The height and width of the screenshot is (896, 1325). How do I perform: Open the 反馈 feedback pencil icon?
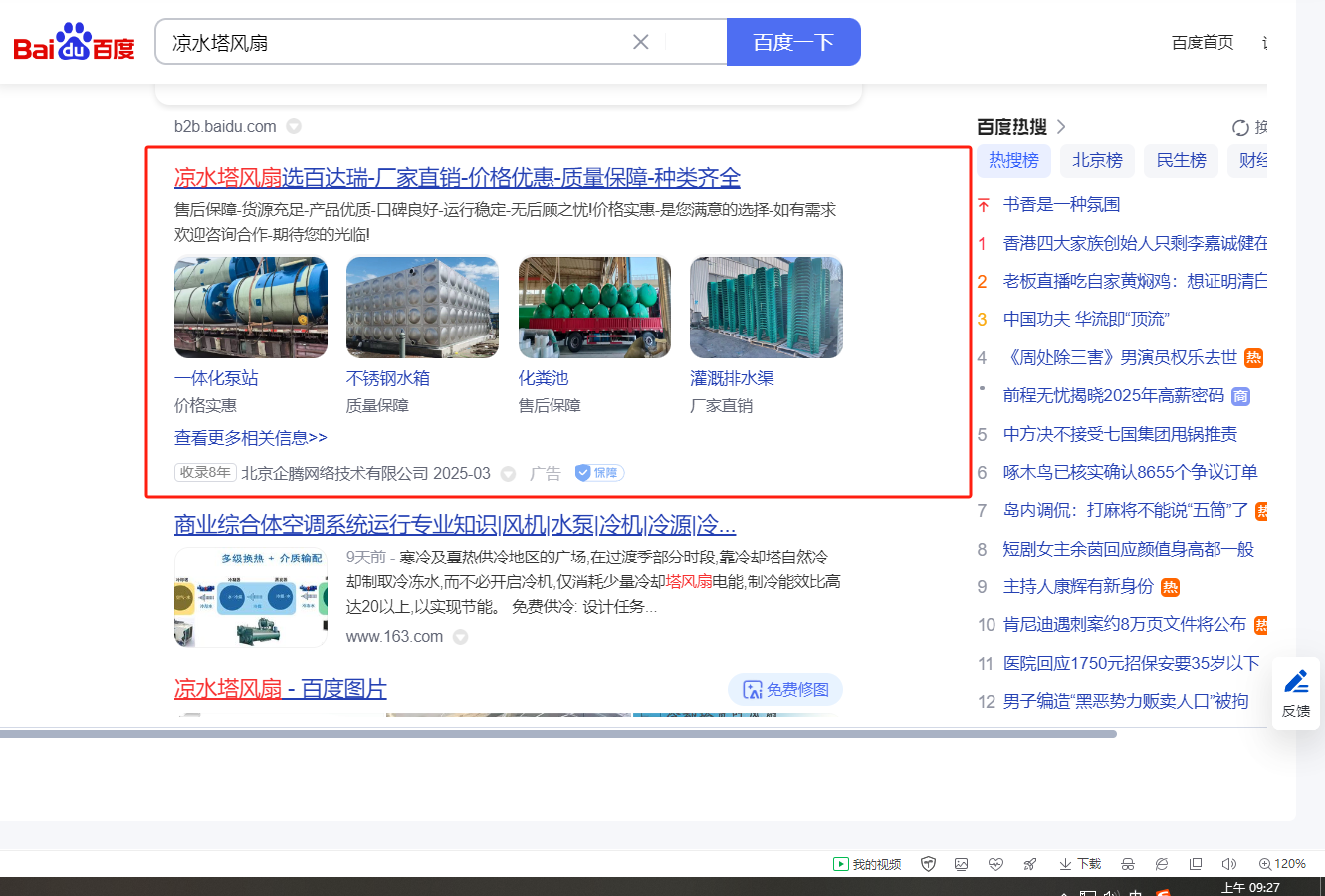pyautogui.click(x=1296, y=693)
